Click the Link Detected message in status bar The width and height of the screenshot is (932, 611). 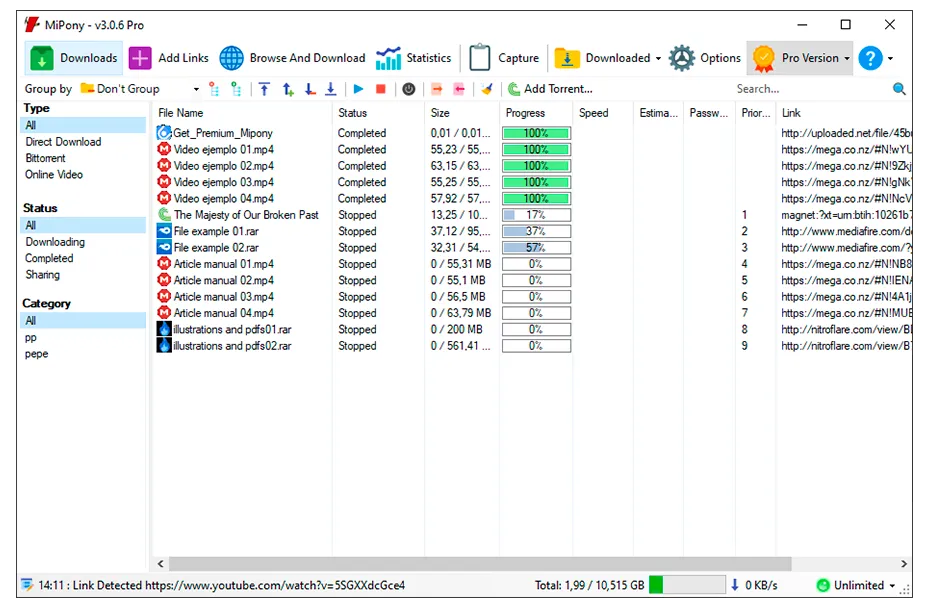[x=221, y=585]
